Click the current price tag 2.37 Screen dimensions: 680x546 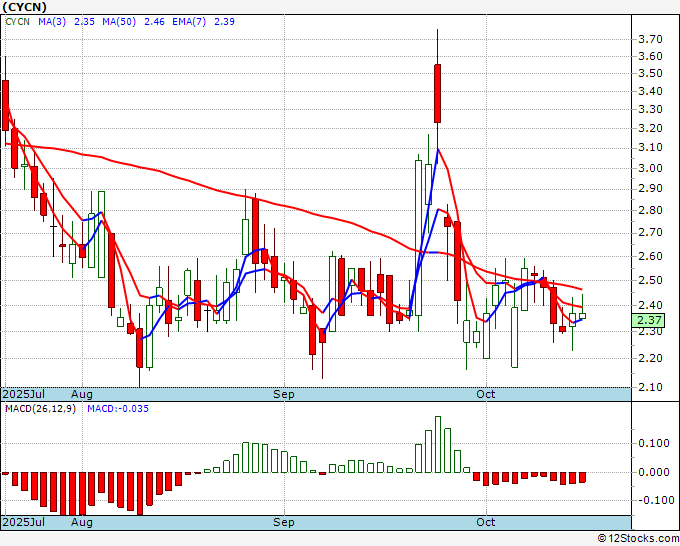pyautogui.click(x=648, y=320)
